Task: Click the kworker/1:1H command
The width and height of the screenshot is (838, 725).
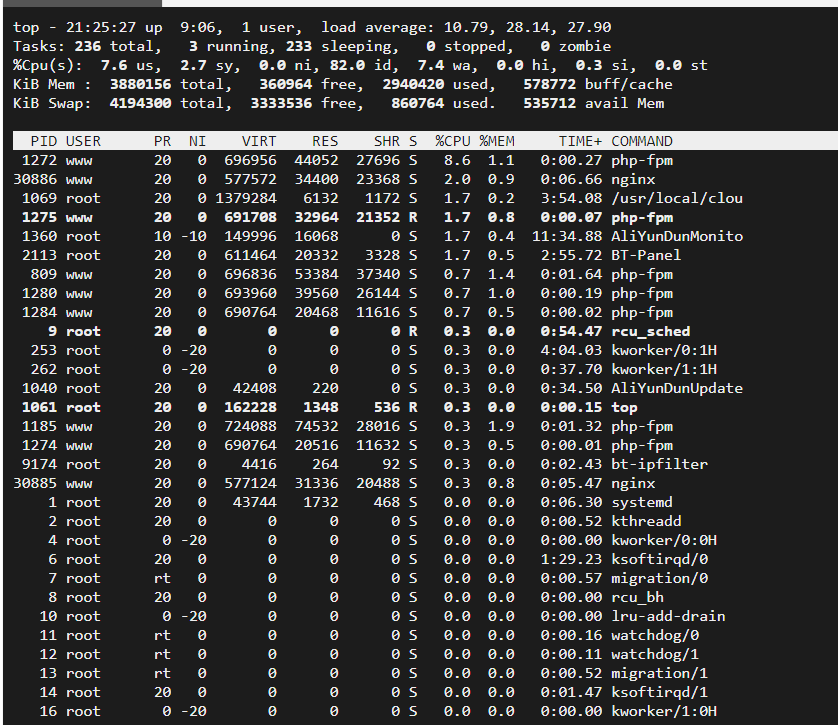Action: [x=664, y=369]
